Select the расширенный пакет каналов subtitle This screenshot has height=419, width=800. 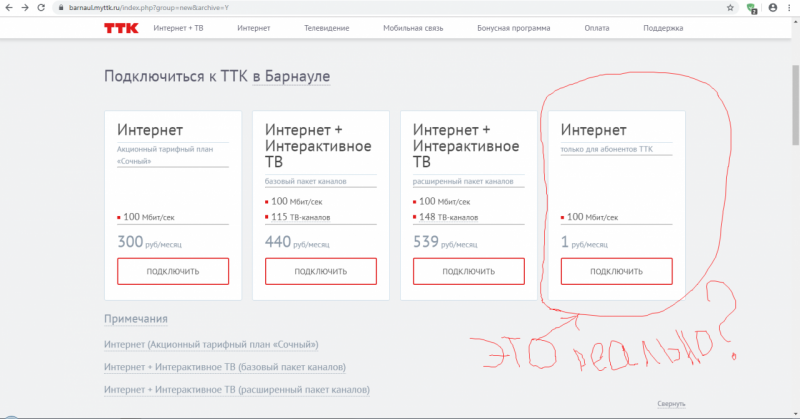pos(463,181)
